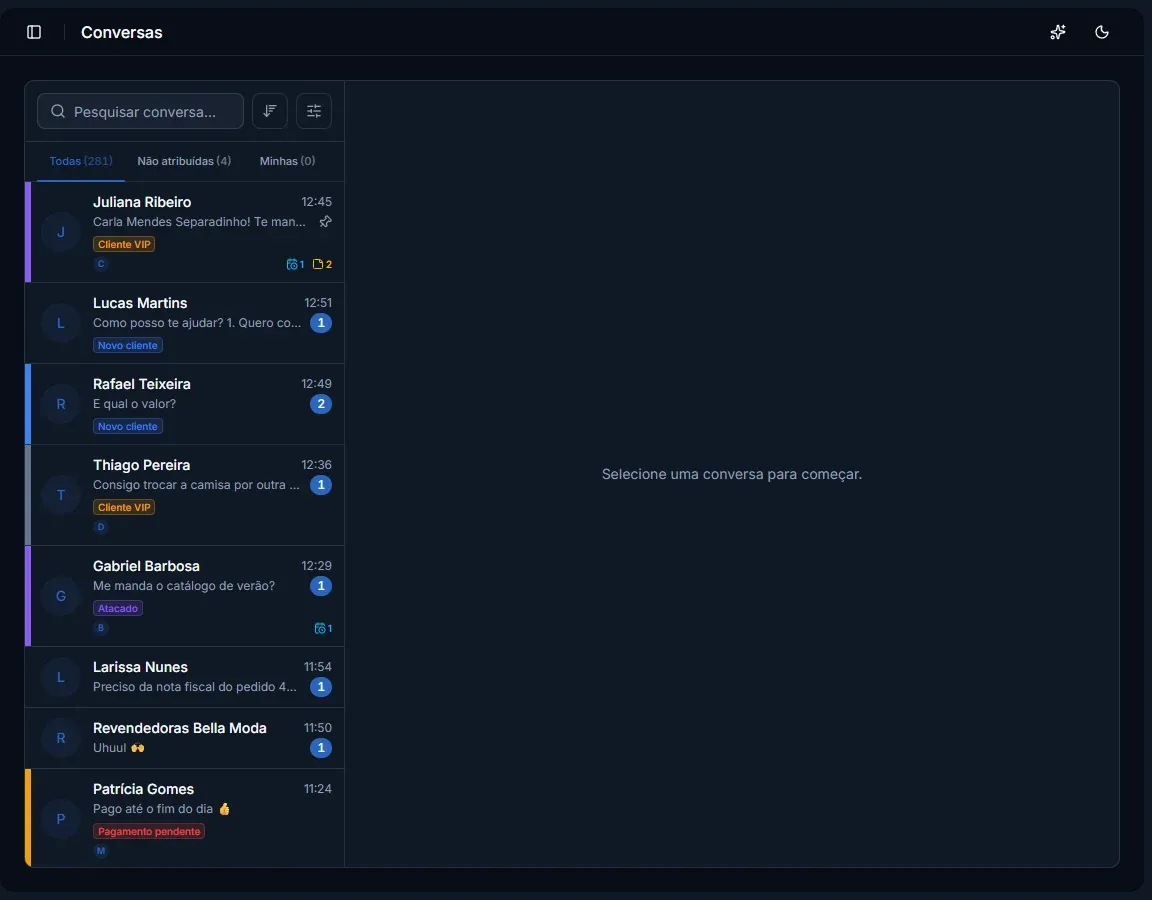
Task: Open Thiago Pereira conversation
Action: click(184, 495)
